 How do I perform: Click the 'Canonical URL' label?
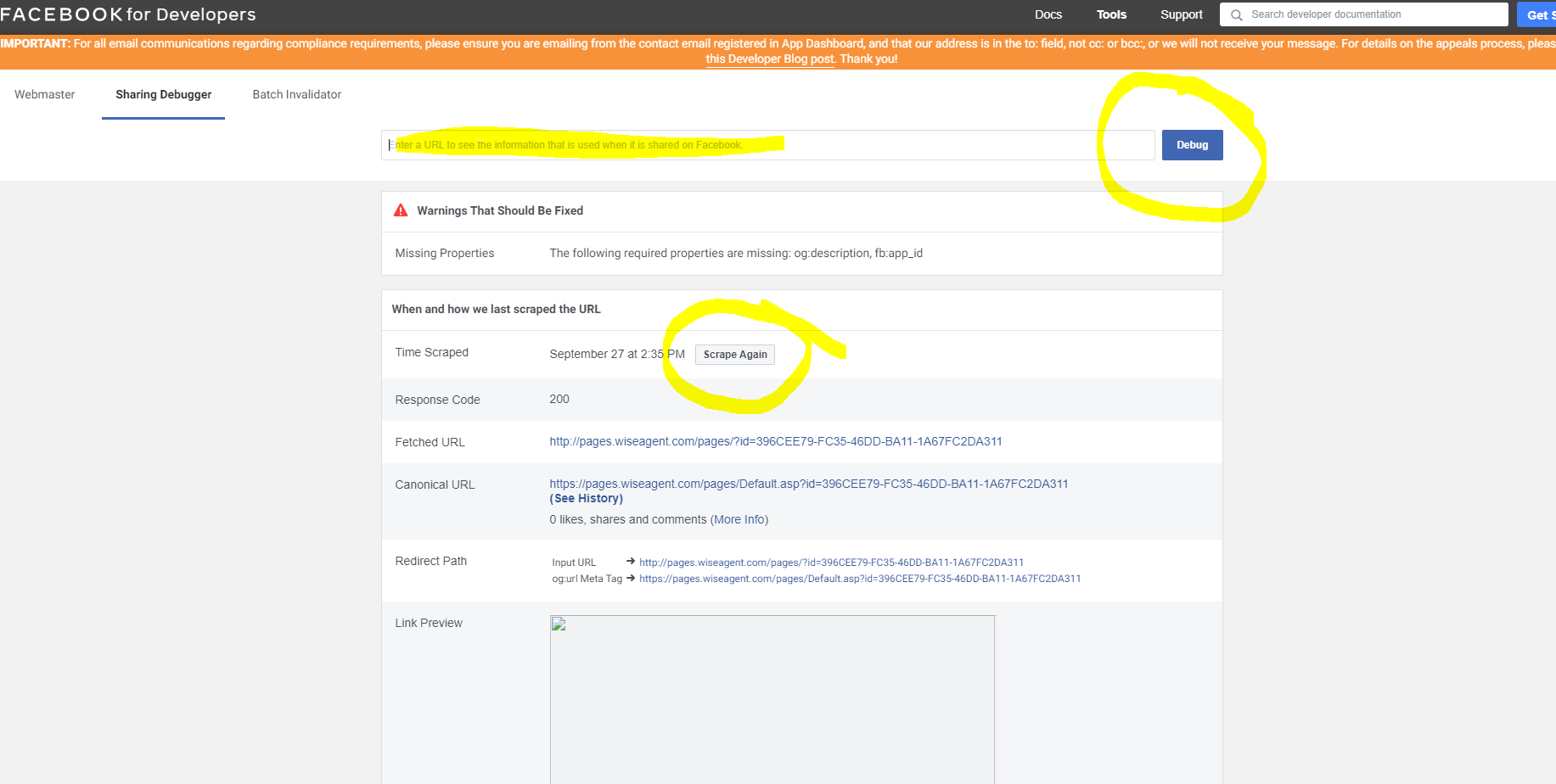pos(435,484)
